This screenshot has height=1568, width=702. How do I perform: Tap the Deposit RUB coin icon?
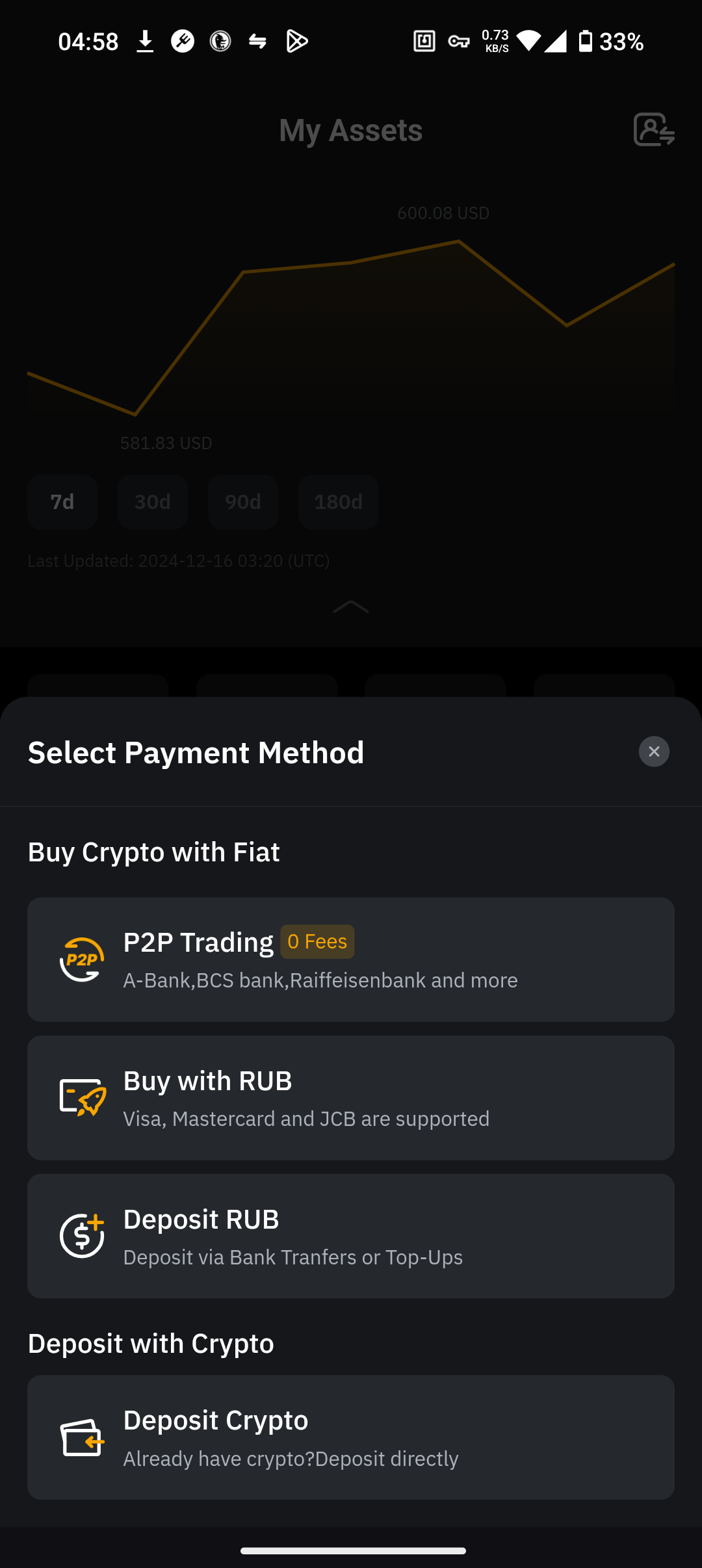(82, 1236)
